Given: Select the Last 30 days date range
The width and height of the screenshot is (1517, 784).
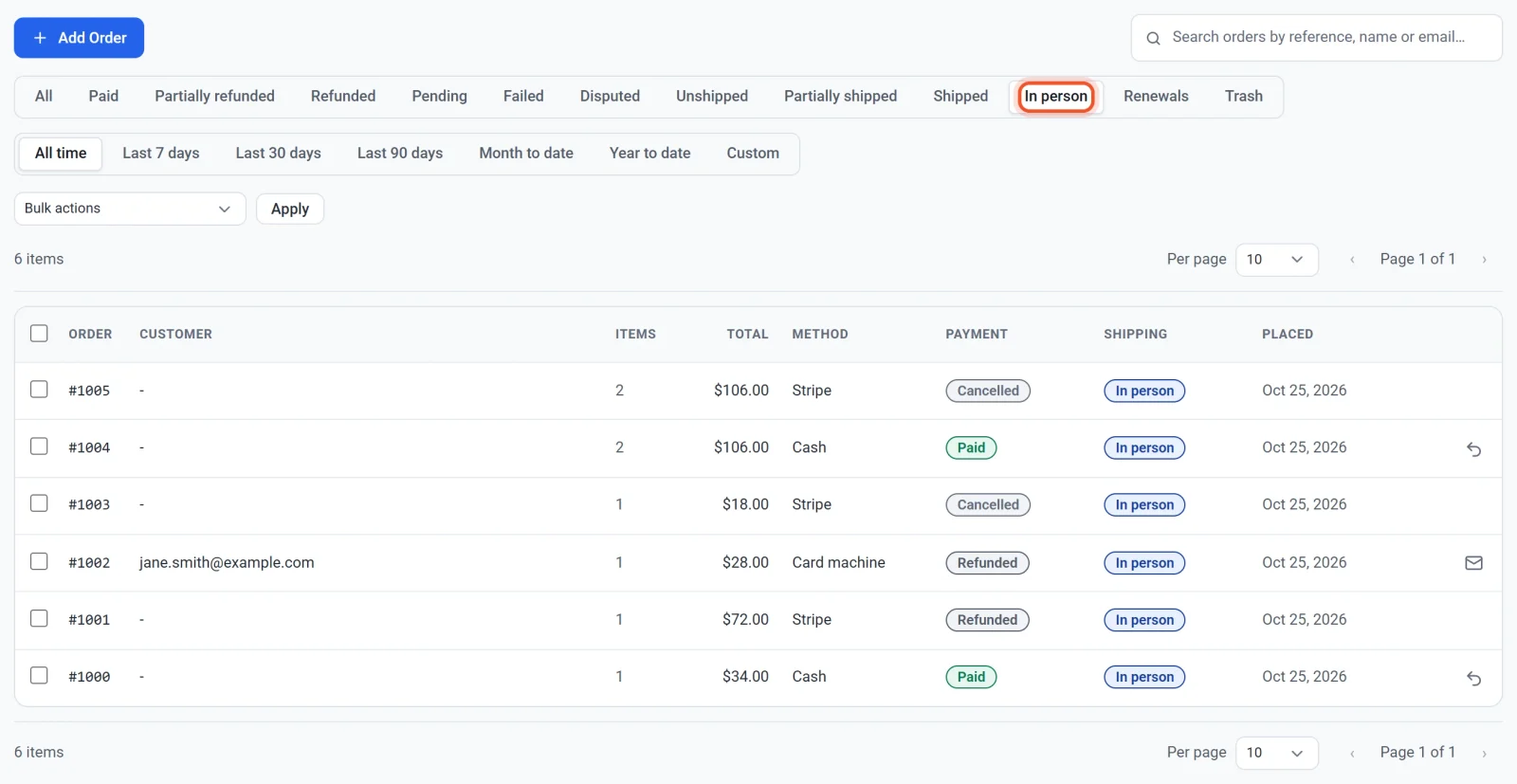Looking at the screenshot, I should [278, 154].
